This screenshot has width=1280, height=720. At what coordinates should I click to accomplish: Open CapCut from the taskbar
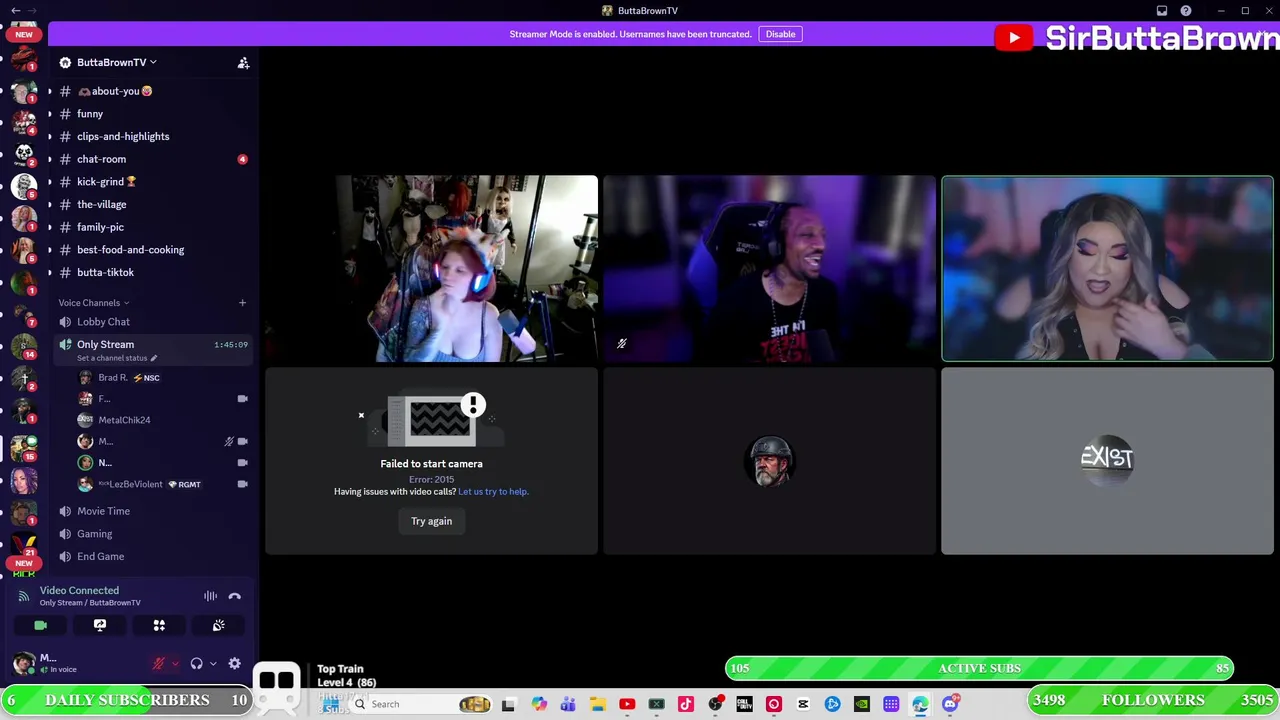(x=803, y=704)
